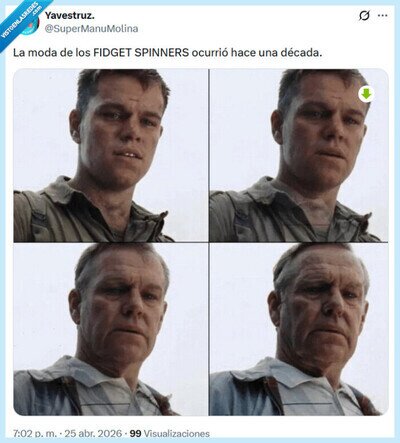Open the top-right young soldier image

pyautogui.click(x=299, y=155)
